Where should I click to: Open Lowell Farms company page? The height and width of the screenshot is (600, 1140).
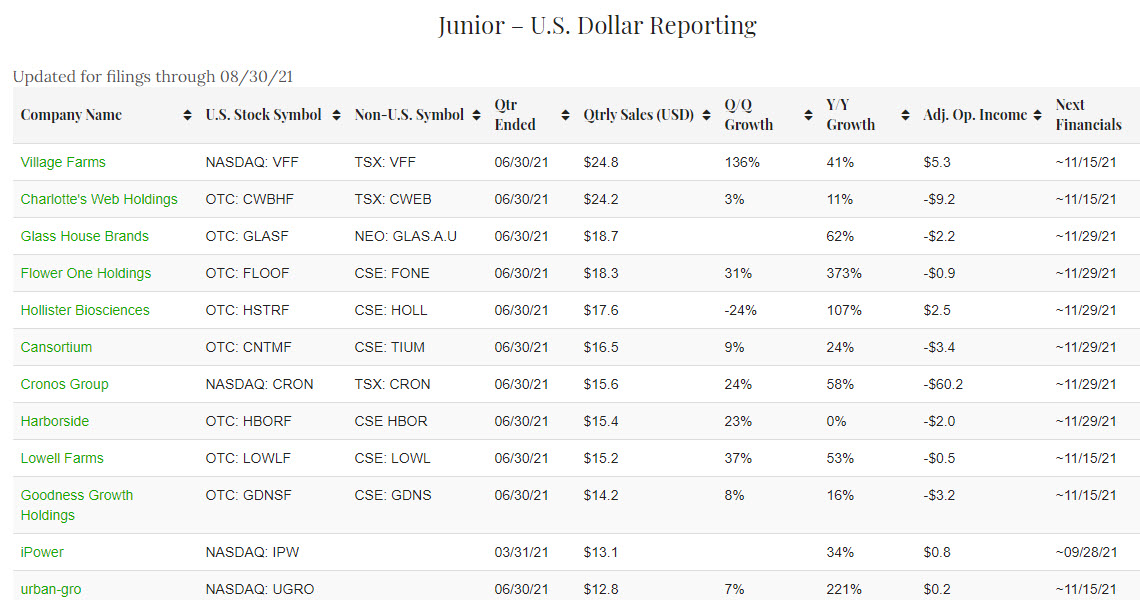[x=62, y=458]
